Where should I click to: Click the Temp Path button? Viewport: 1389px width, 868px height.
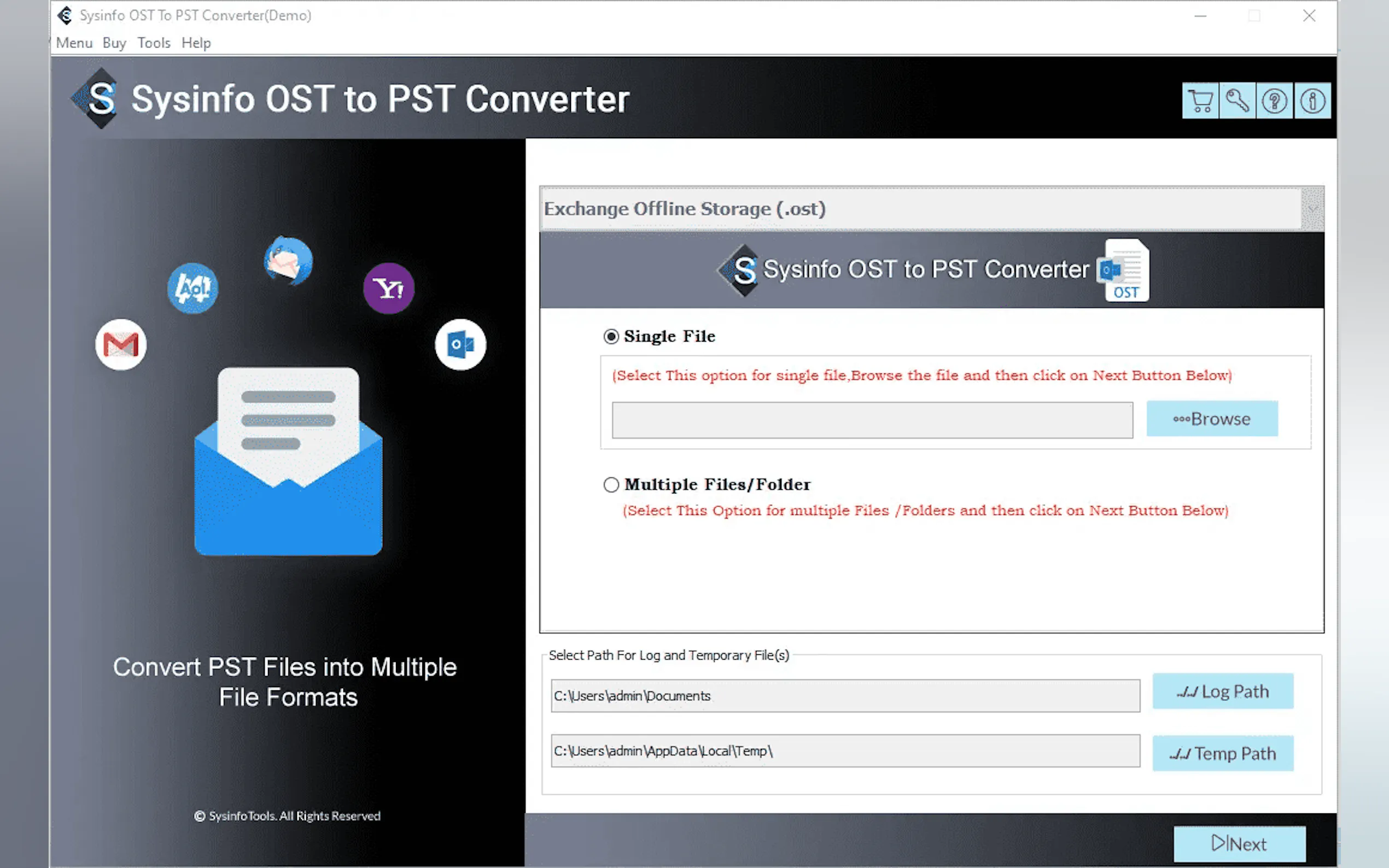[x=1222, y=753]
